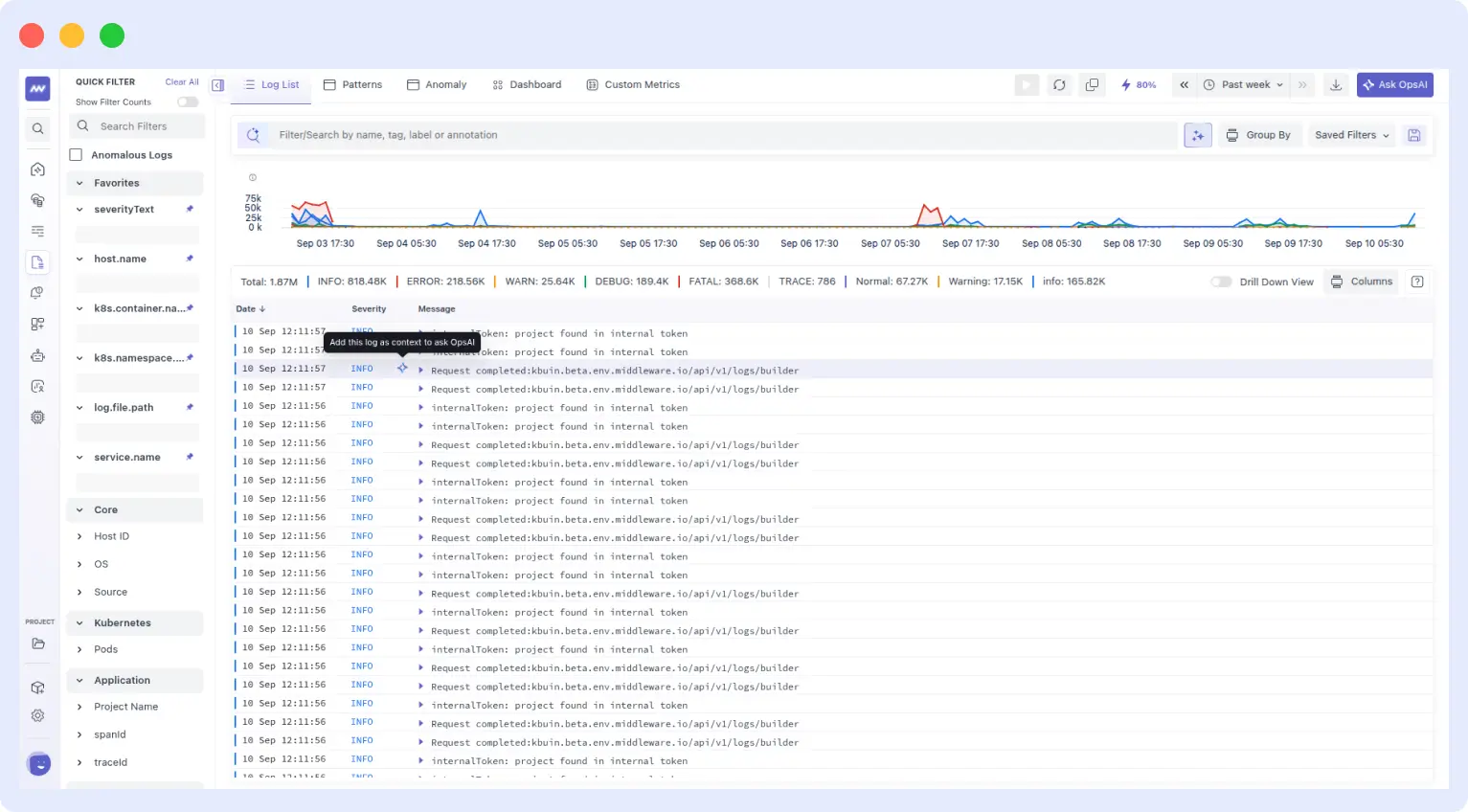1468x812 pixels.
Task: Focus the Filter/Search logs query box
Action: coord(709,136)
